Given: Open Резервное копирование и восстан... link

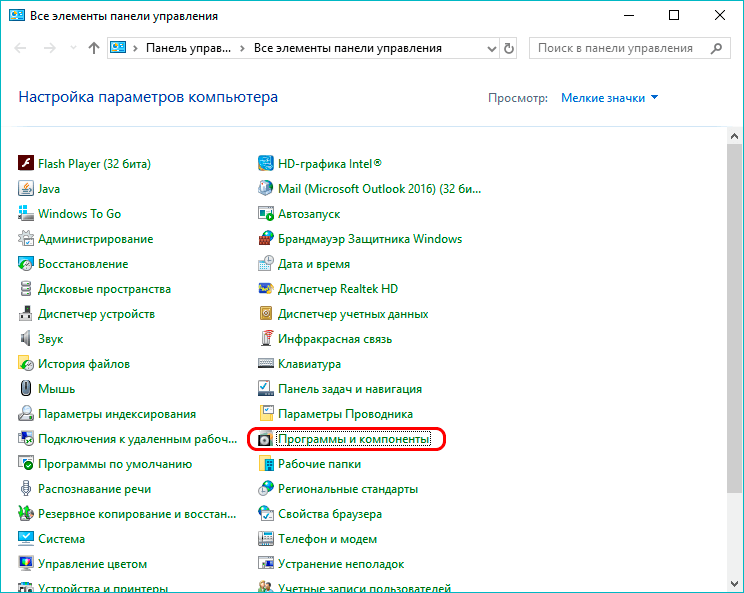Looking at the screenshot, I should (x=137, y=514).
